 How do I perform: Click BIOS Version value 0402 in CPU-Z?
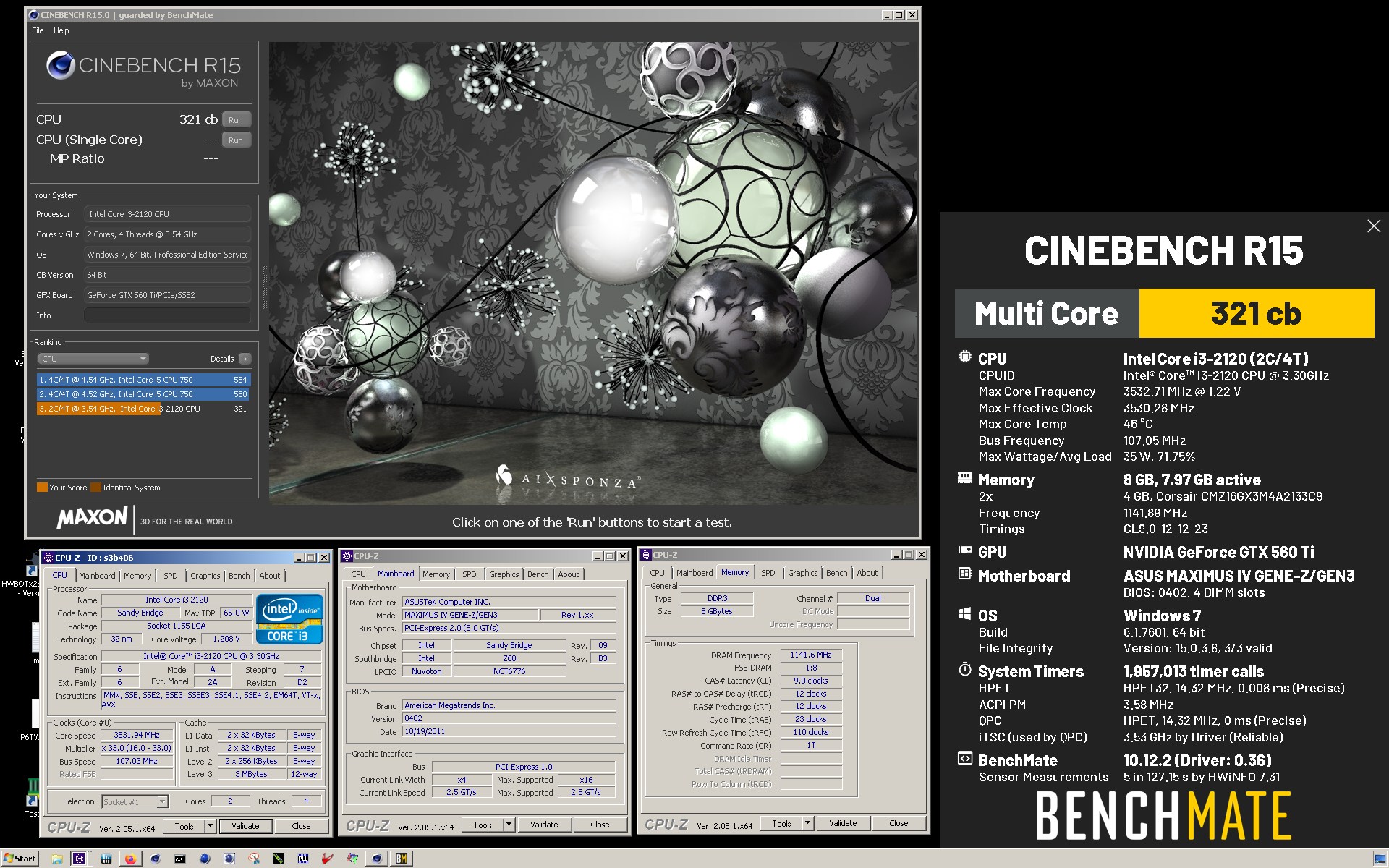pos(509,718)
